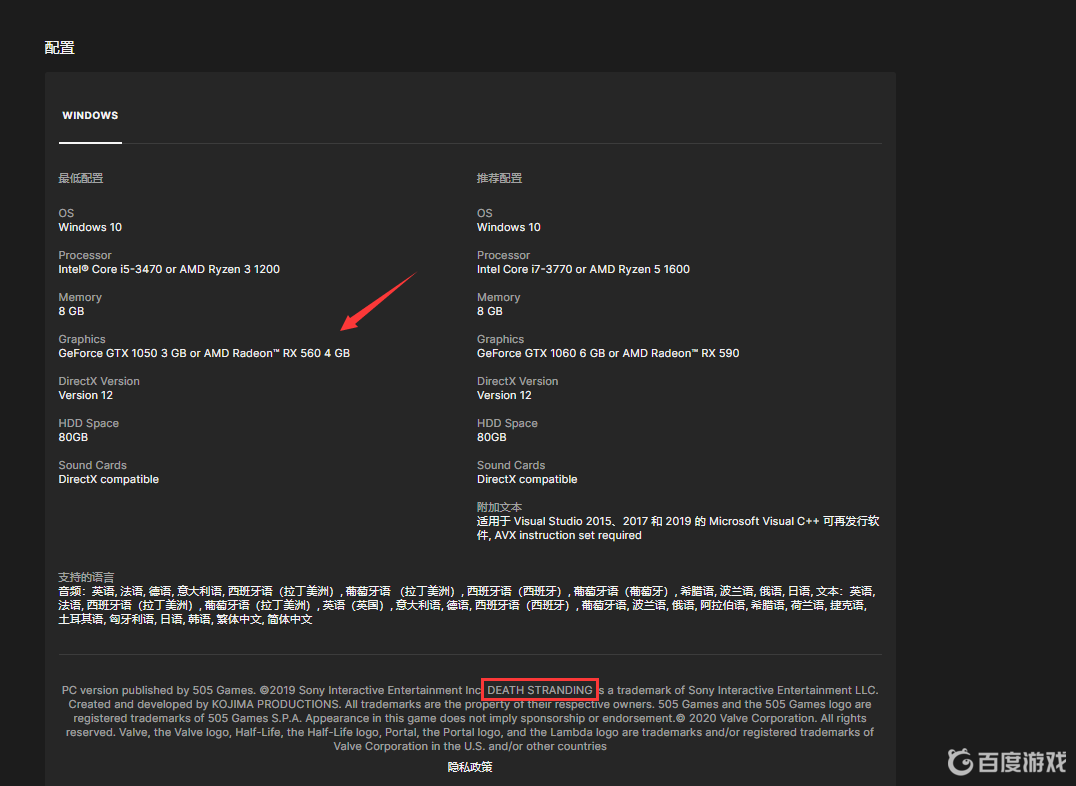Click Windows 10 under minimum OS
The width and height of the screenshot is (1076, 786).
point(90,227)
